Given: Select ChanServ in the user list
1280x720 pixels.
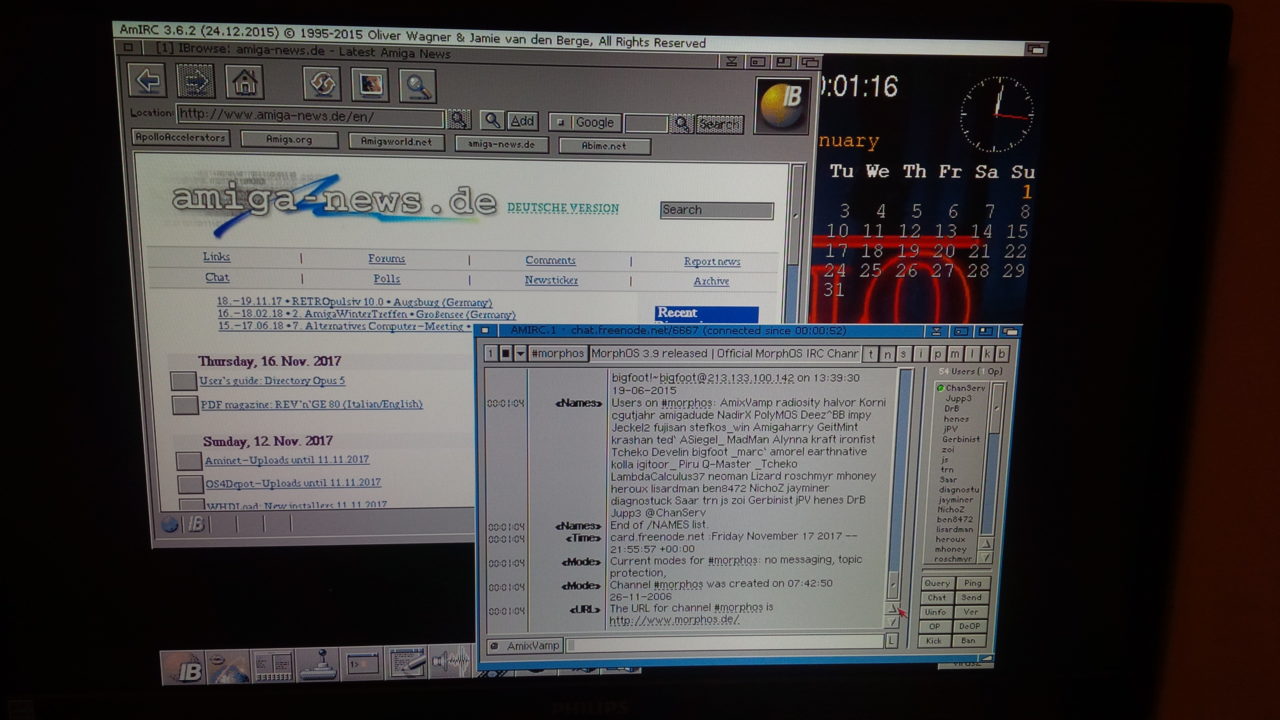Looking at the screenshot, I should (x=963, y=388).
